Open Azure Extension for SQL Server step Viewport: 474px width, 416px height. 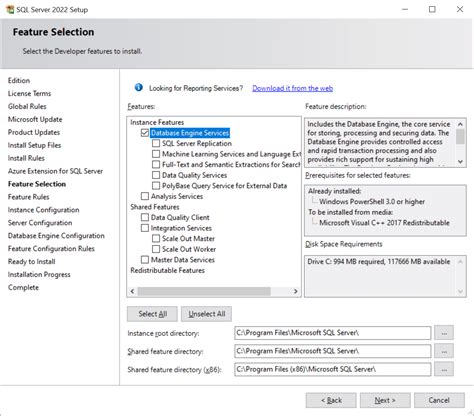pyautogui.click(x=55, y=171)
